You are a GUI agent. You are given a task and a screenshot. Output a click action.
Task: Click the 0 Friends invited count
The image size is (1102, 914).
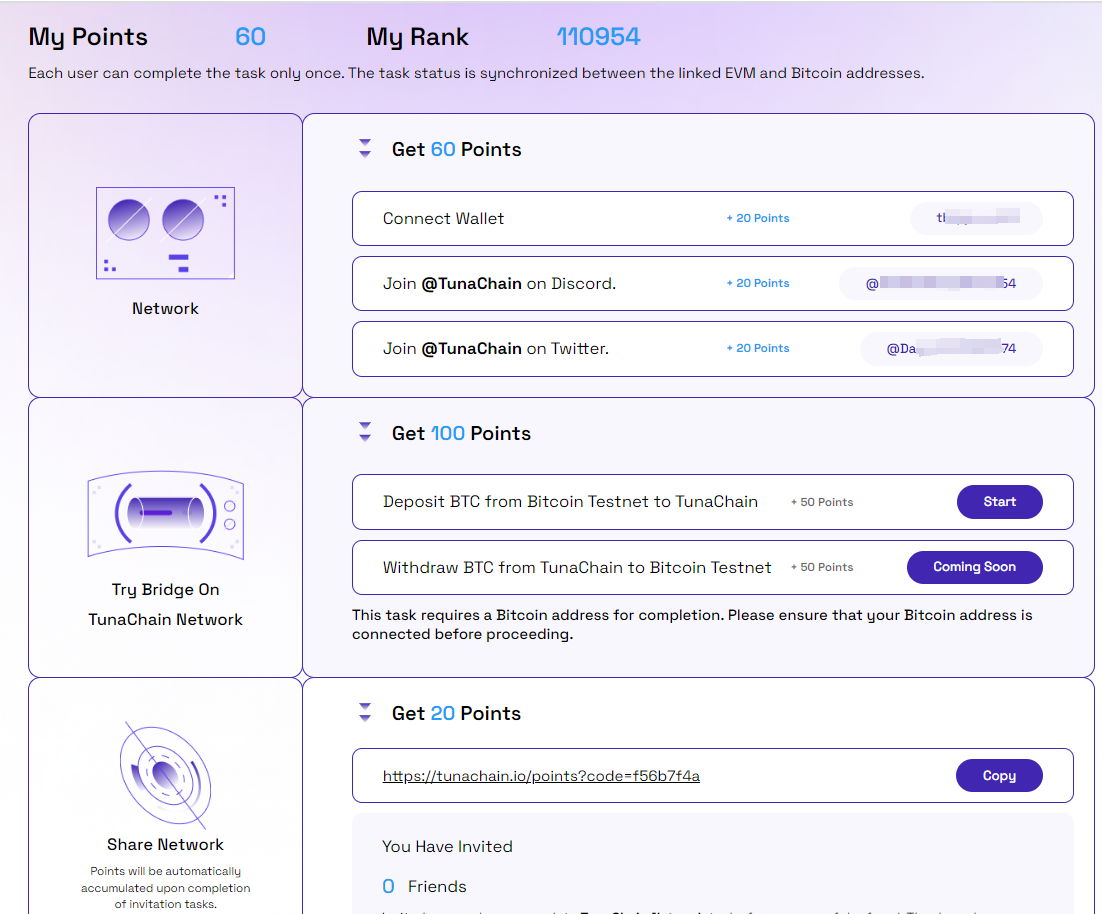click(x=424, y=887)
